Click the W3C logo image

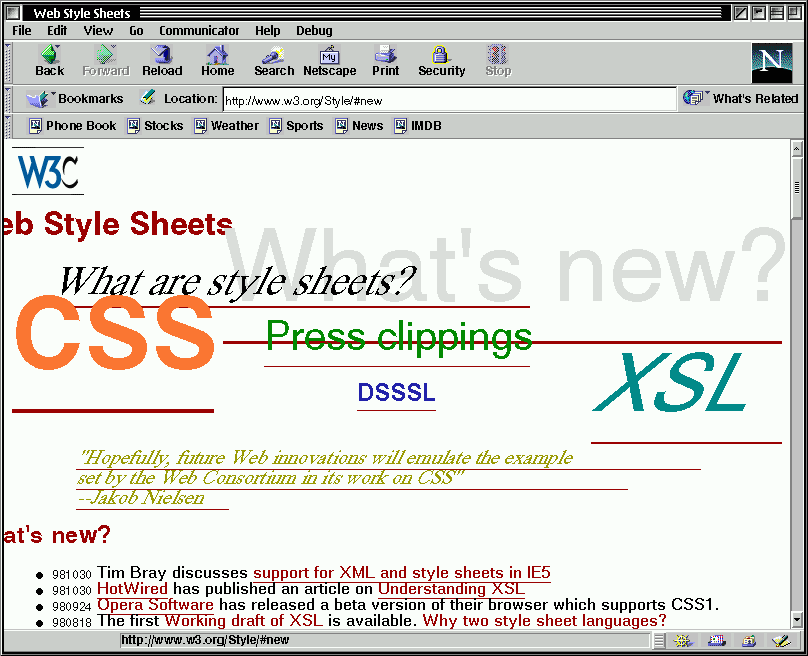[48, 172]
